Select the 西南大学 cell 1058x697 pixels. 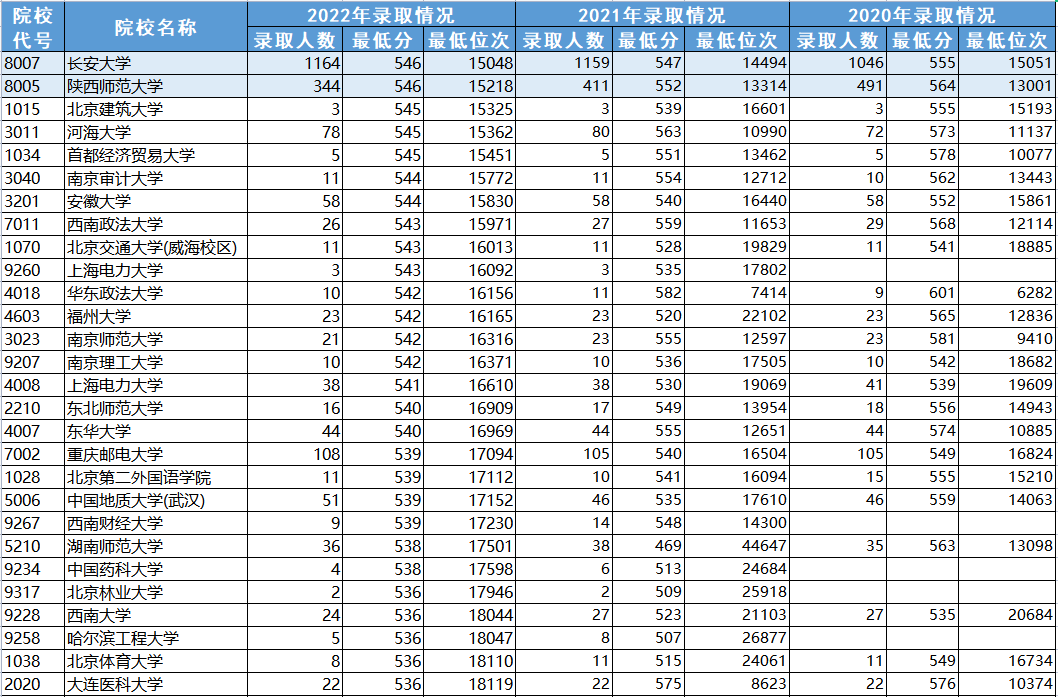156,615
